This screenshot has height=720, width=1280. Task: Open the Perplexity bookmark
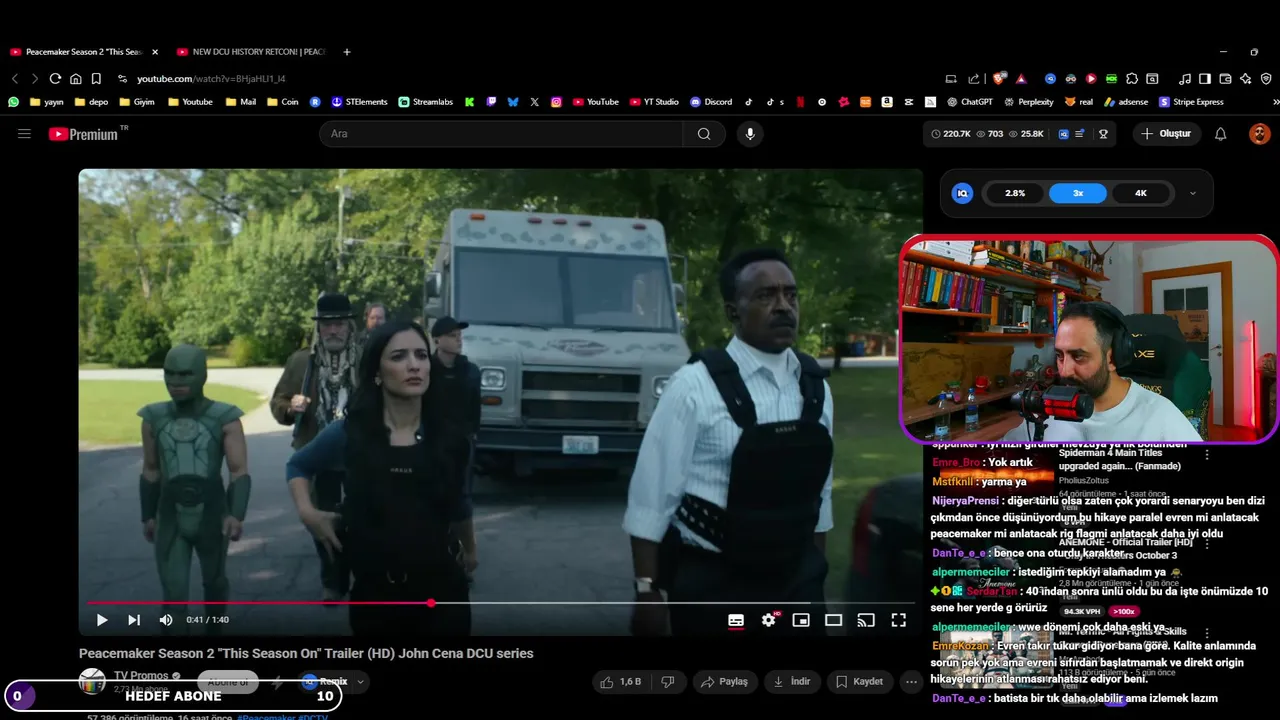tap(1028, 102)
